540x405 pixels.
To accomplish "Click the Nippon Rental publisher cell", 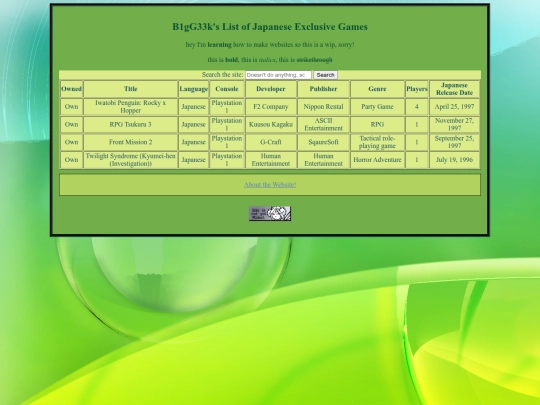I will click(323, 107).
